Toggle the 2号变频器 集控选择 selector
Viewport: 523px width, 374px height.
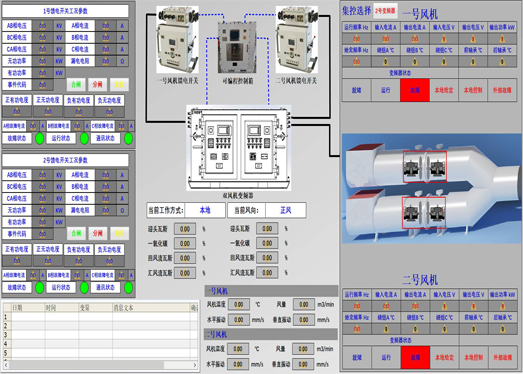(x=385, y=11)
